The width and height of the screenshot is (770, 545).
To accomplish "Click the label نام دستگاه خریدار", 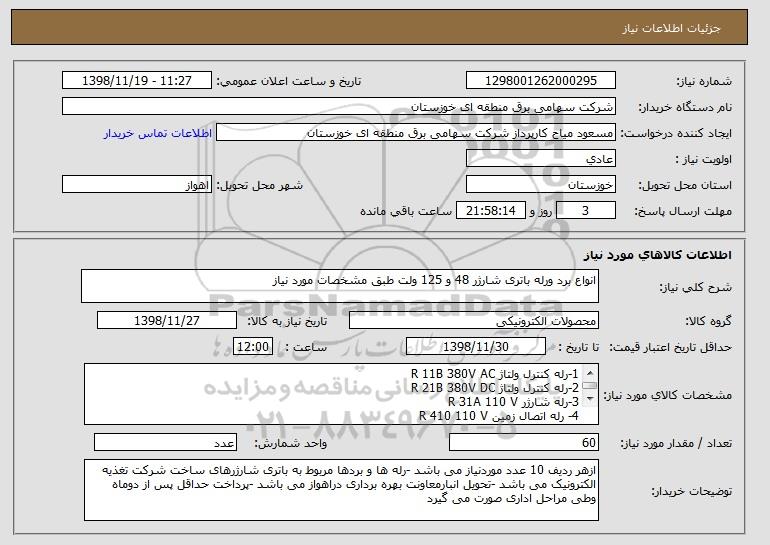I will point(685,107).
